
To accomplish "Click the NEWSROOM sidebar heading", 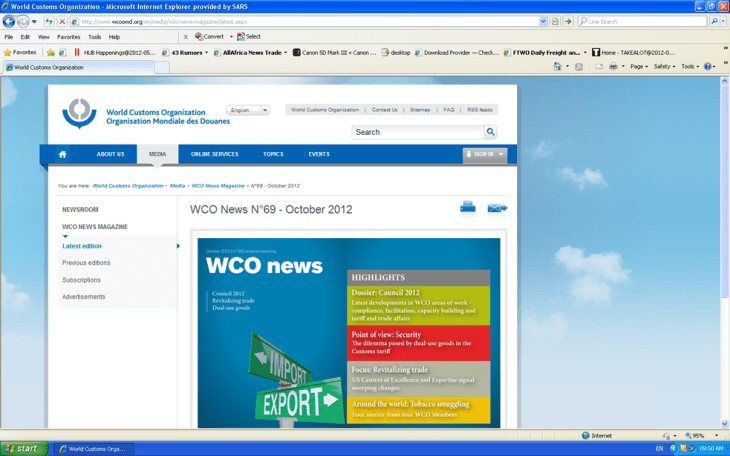I will pos(80,210).
